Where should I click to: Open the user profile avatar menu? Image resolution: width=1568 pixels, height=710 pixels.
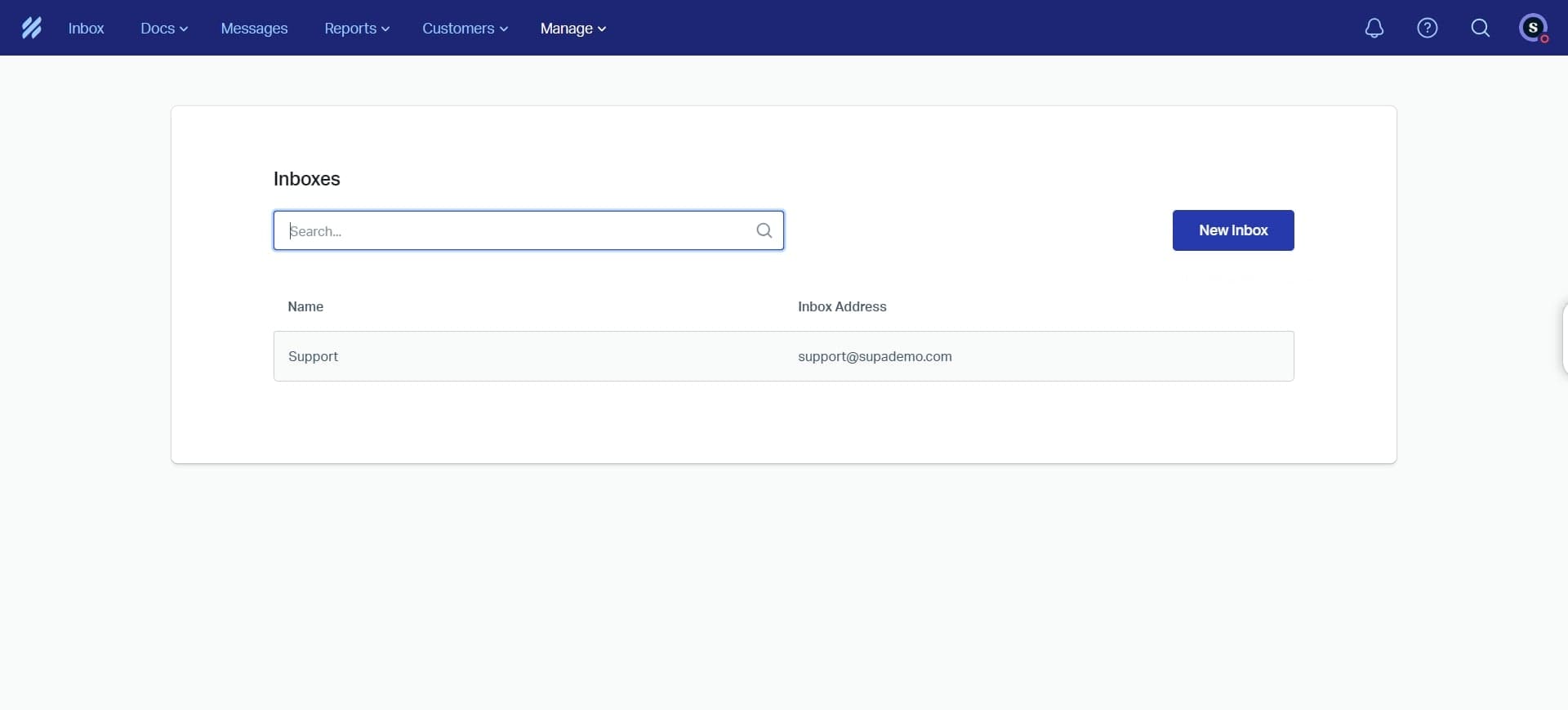tap(1533, 28)
